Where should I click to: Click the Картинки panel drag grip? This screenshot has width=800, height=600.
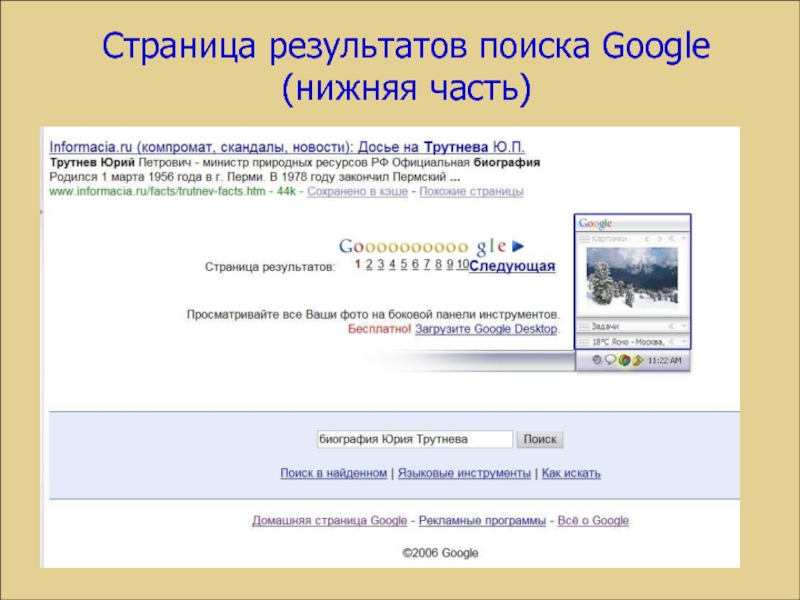584,239
